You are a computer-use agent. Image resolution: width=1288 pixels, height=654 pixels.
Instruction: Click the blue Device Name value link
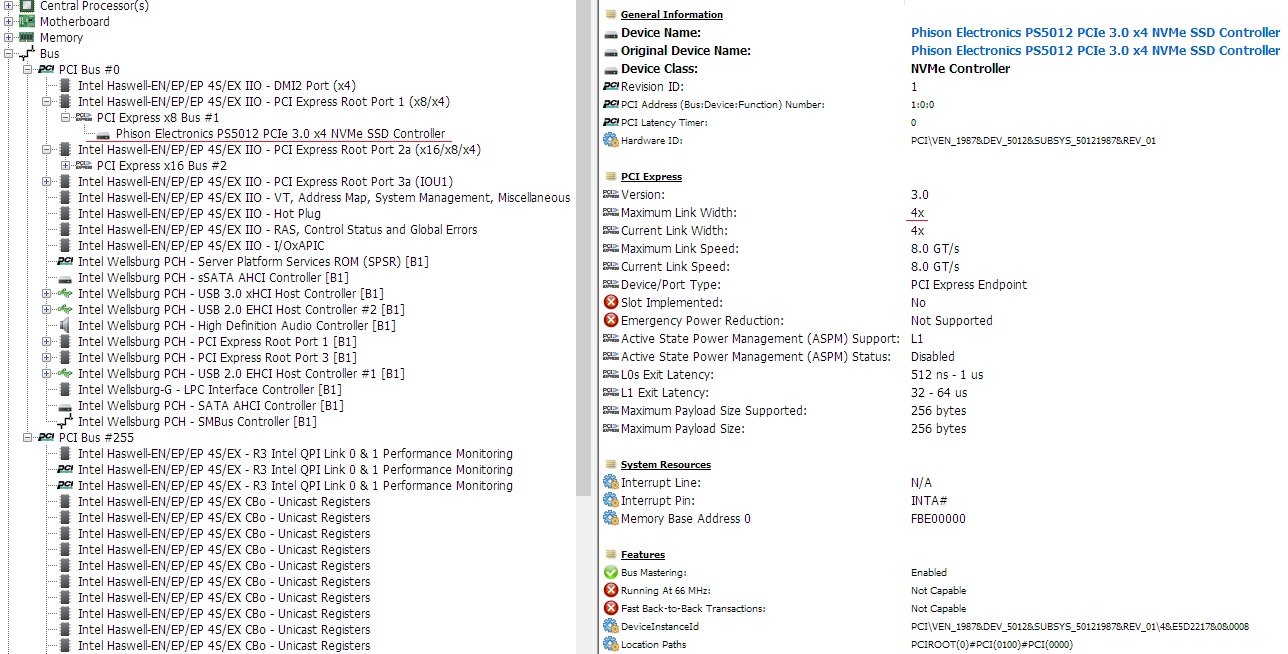1095,33
